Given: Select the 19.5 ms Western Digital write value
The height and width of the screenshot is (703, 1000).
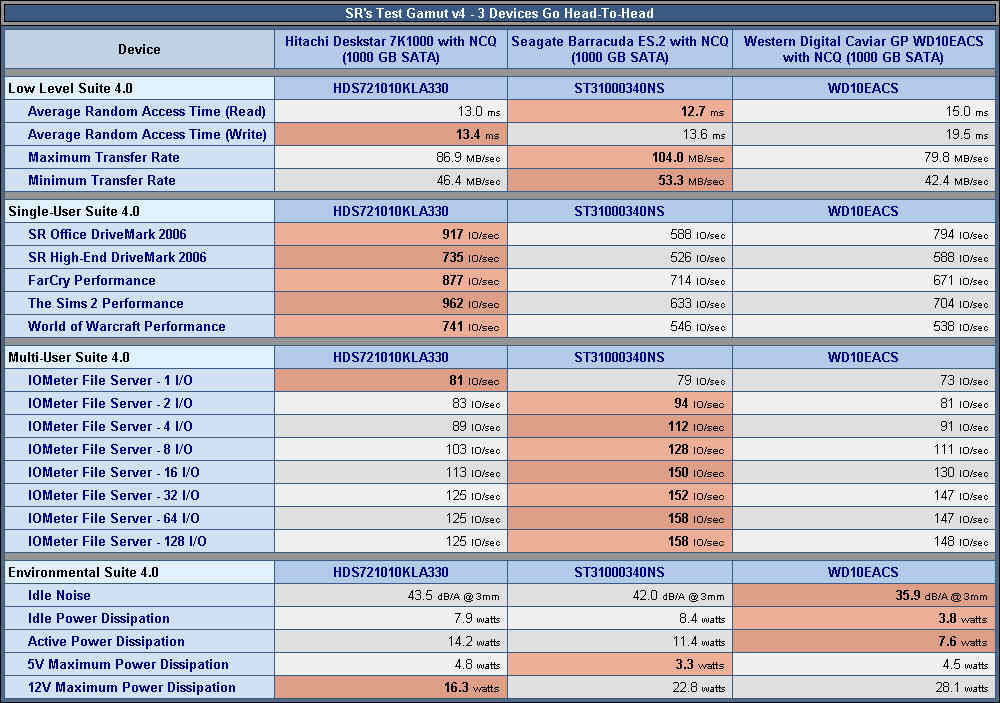Looking at the screenshot, I should click(967, 135).
